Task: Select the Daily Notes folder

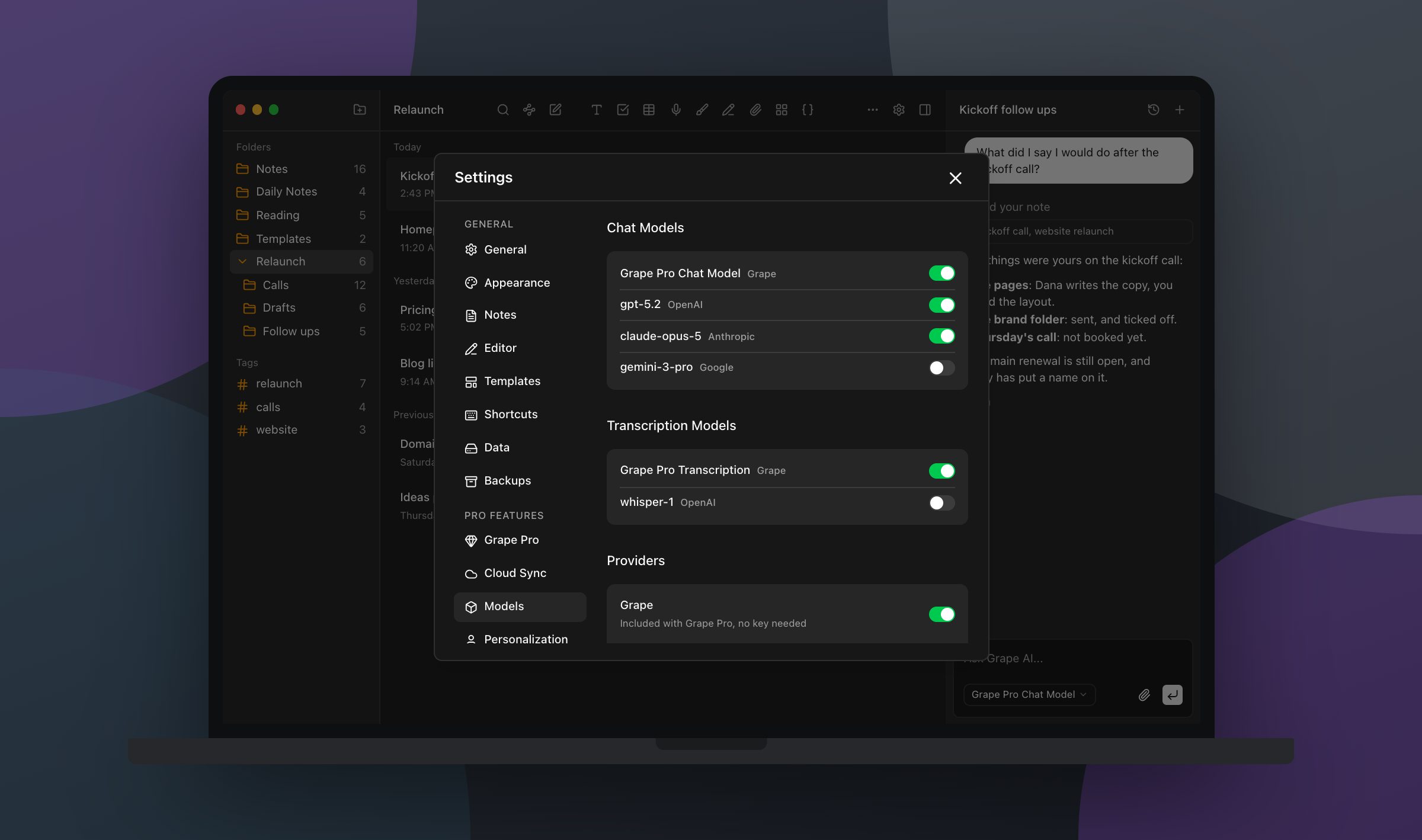Action: 301,191
